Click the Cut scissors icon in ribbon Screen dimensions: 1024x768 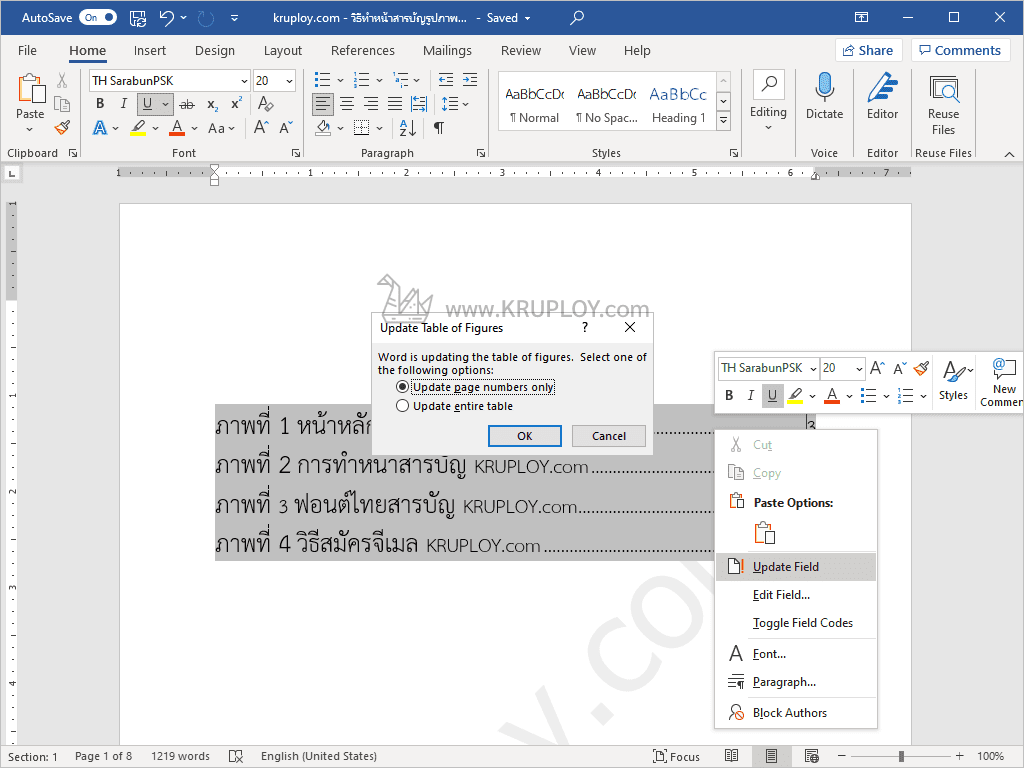(x=62, y=80)
